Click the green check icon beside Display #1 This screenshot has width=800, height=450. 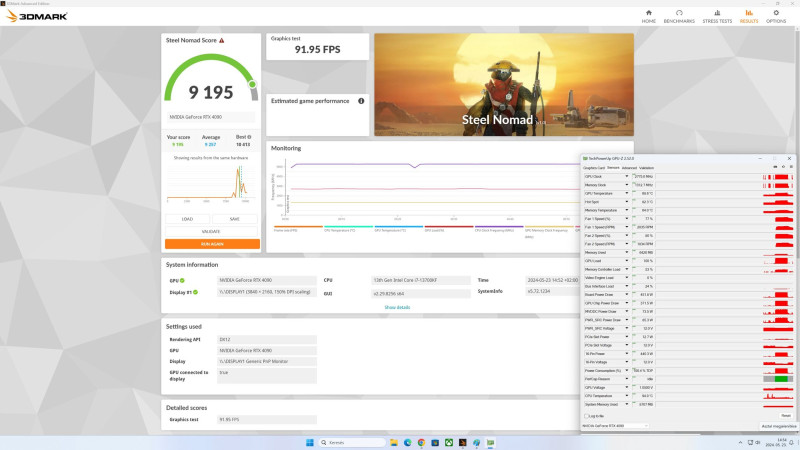click(x=195, y=292)
